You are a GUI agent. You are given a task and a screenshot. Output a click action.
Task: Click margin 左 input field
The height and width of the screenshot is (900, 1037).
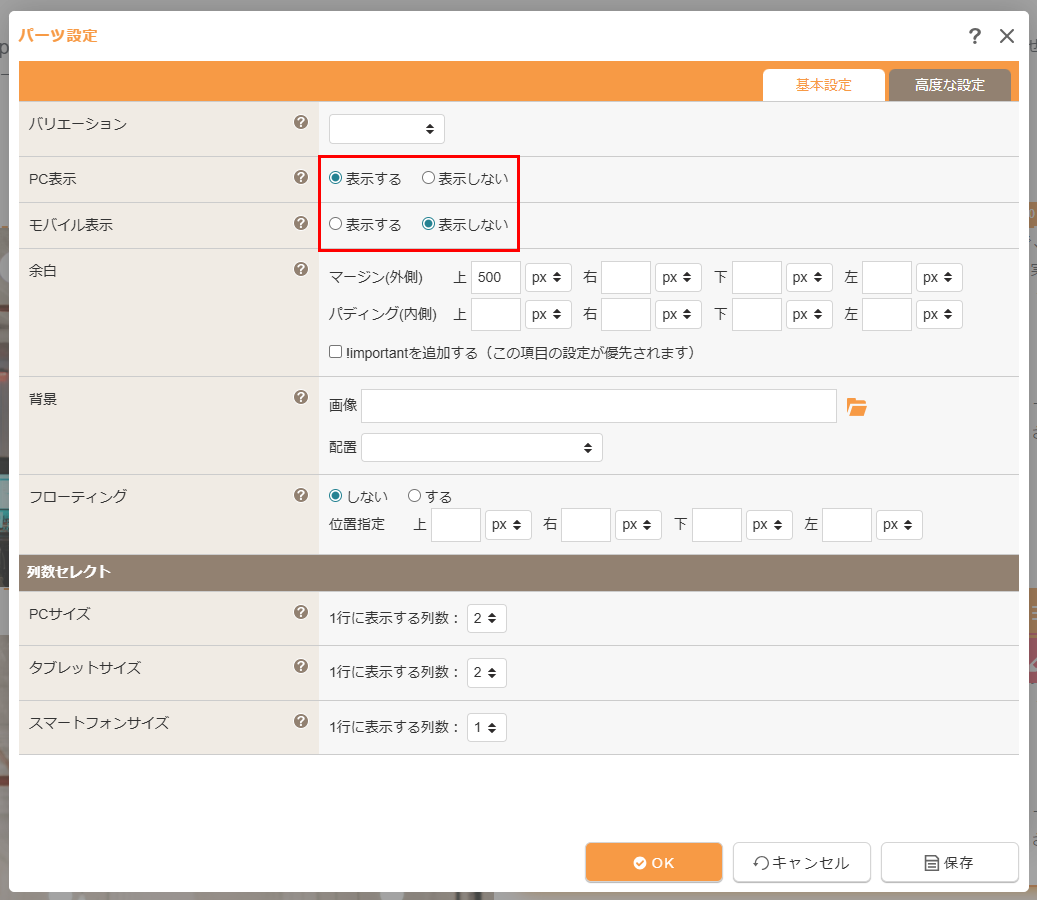[x=888, y=277]
